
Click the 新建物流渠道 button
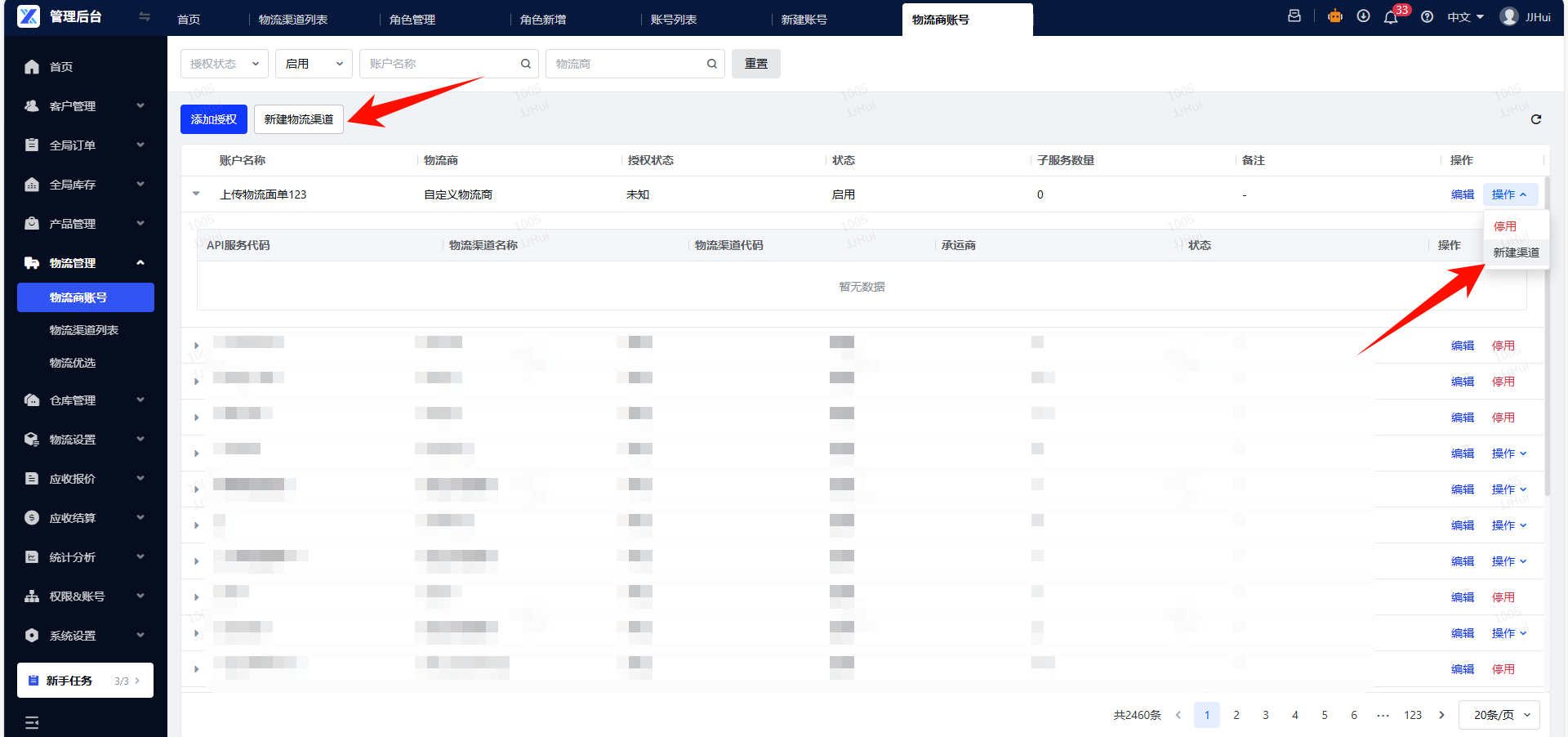pyautogui.click(x=299, y=119)
